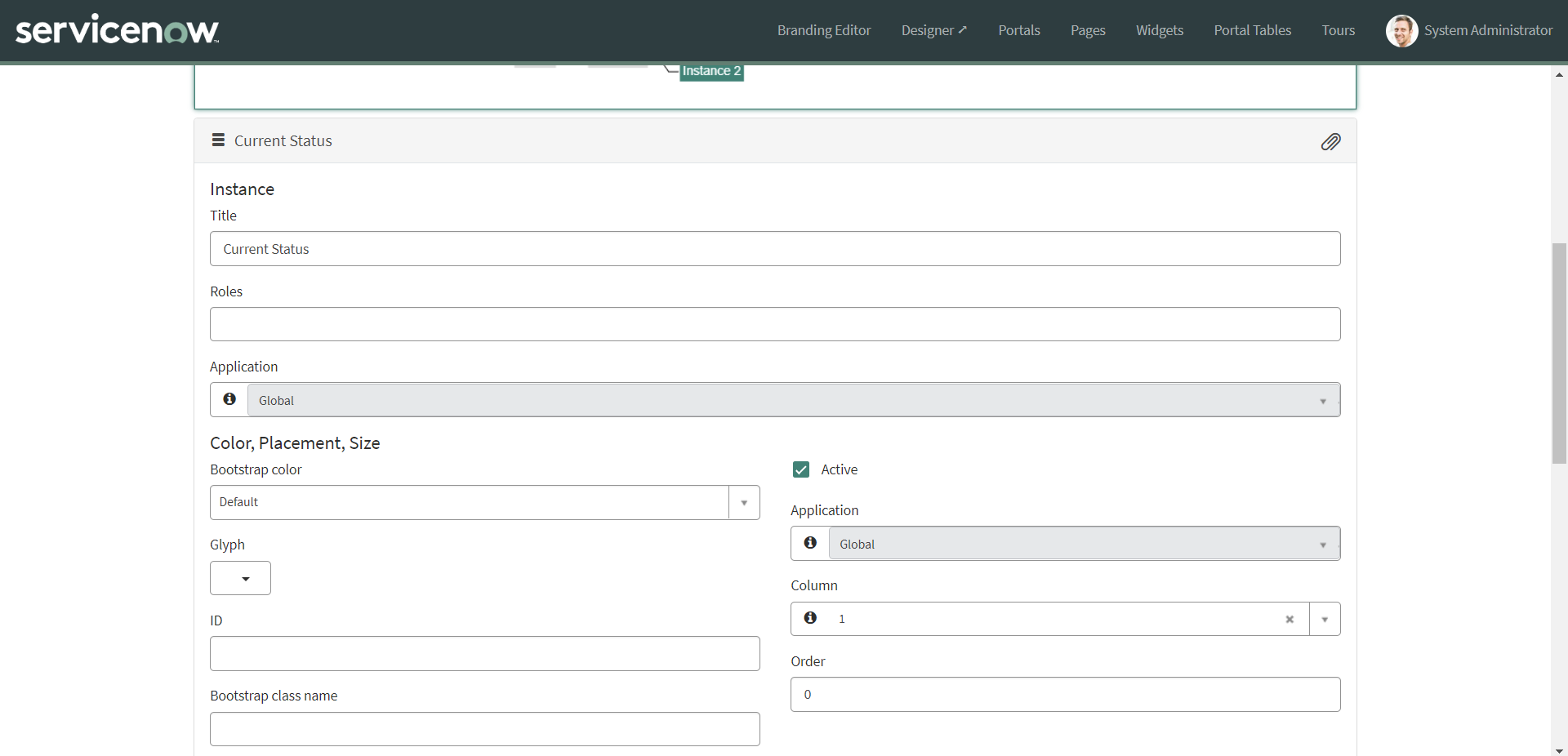Click the info icon beside the right Application field

[810, 543]
